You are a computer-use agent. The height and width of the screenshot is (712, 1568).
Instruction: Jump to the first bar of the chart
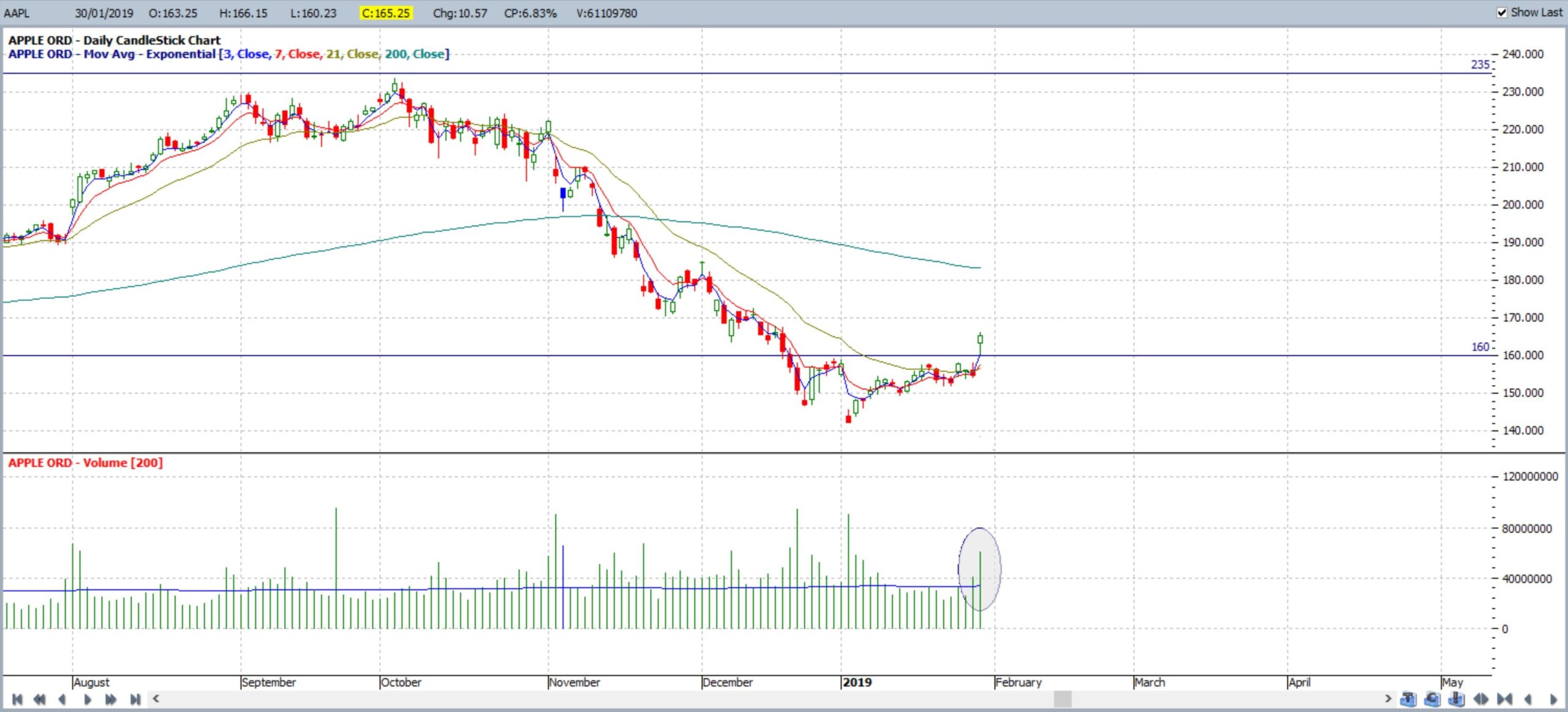(17, 699)
